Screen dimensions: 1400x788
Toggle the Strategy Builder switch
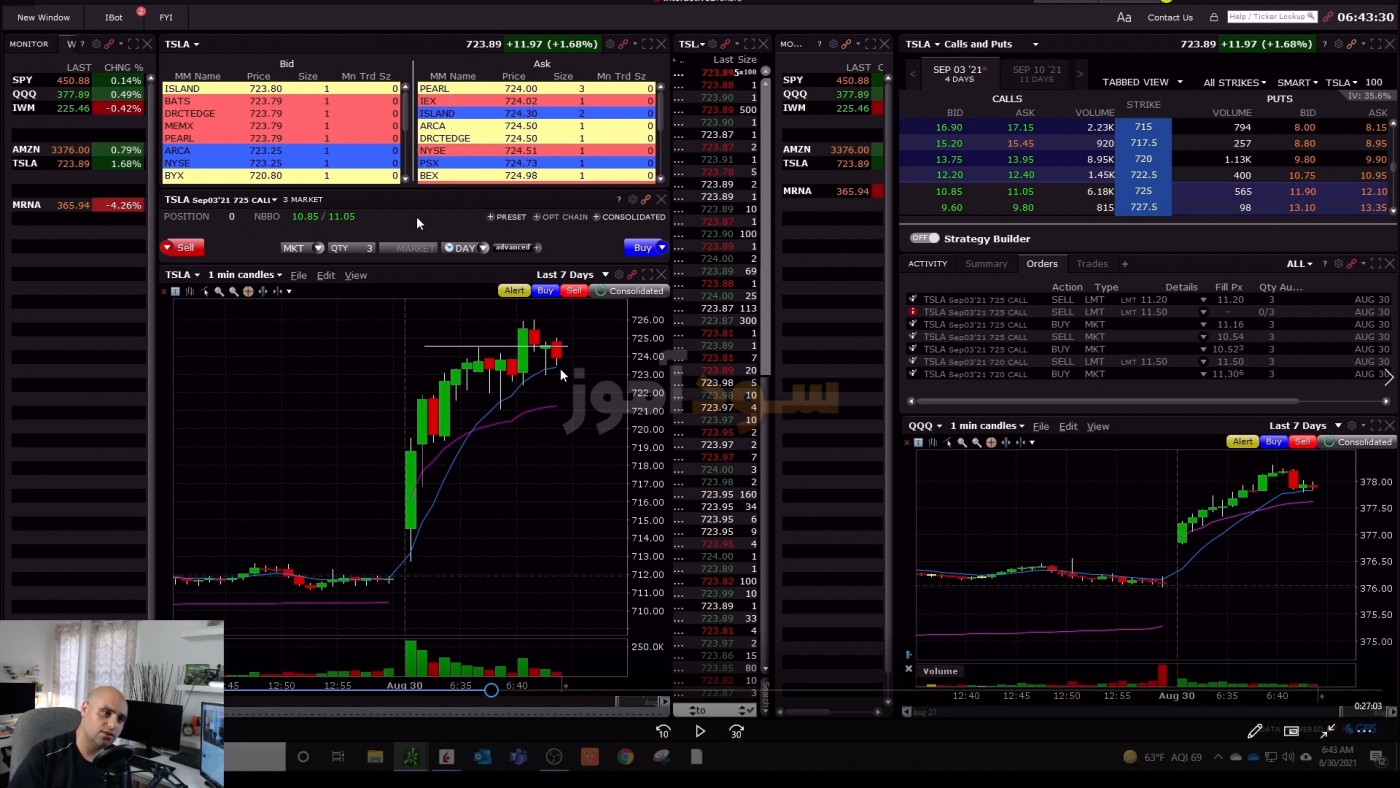[925, 238]
